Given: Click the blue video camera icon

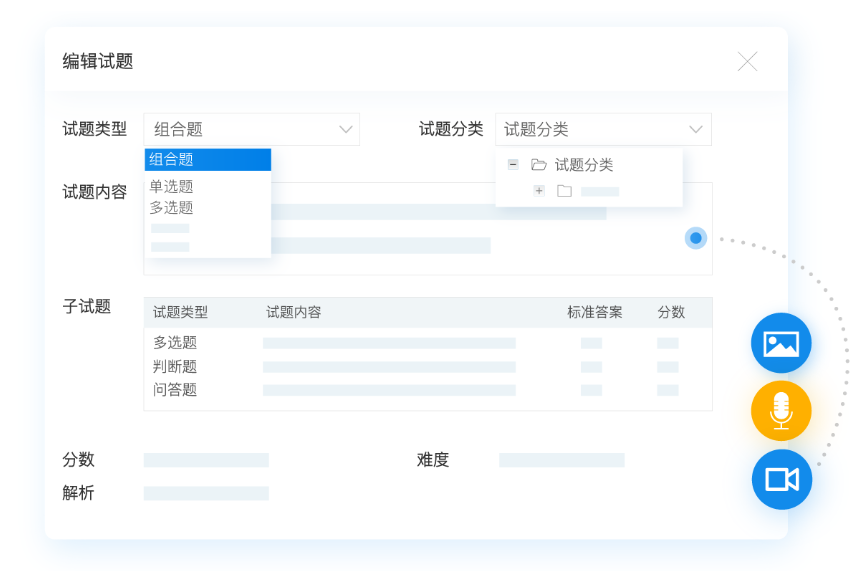Looking at the screenshot, I should [781, 479].
